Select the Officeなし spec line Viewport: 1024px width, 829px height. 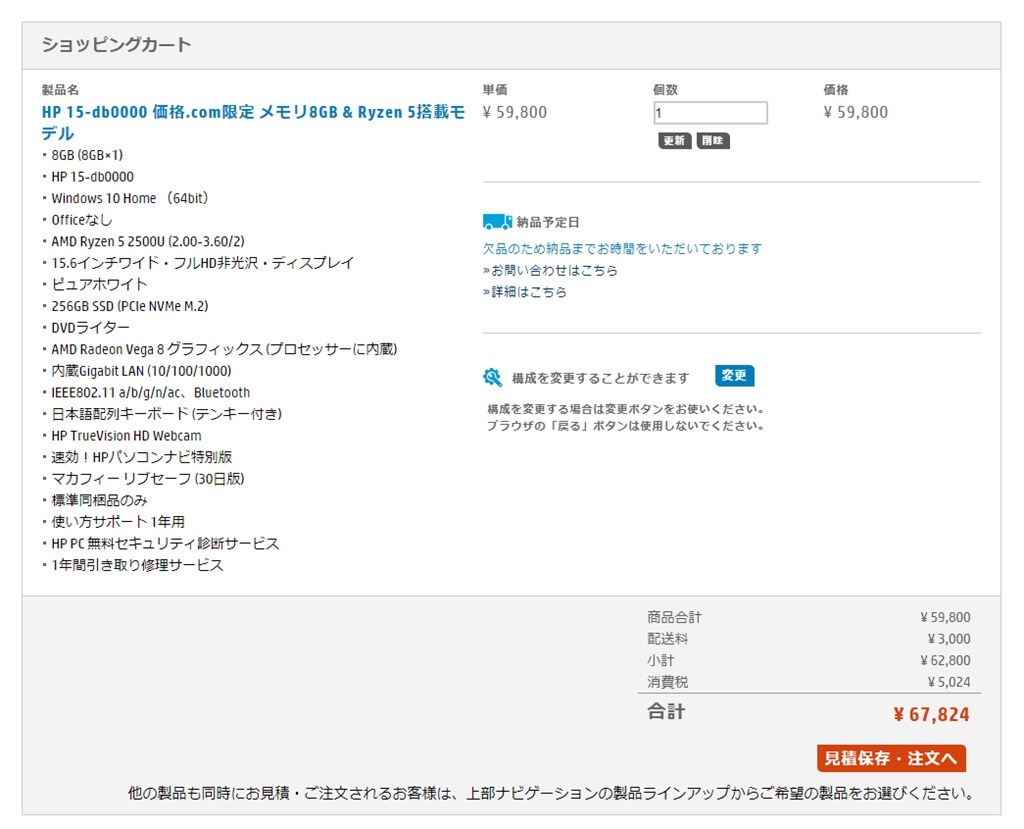coord(82,219)
